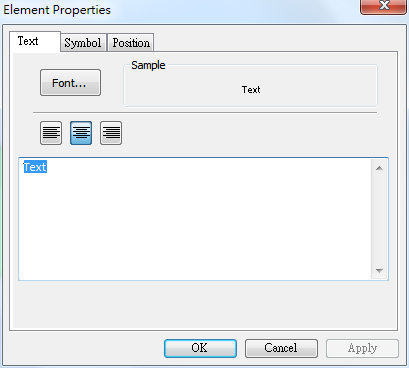Click the text box scrollbar track
The width and height of the screenshot is (409, 368).
pos(379,219)
